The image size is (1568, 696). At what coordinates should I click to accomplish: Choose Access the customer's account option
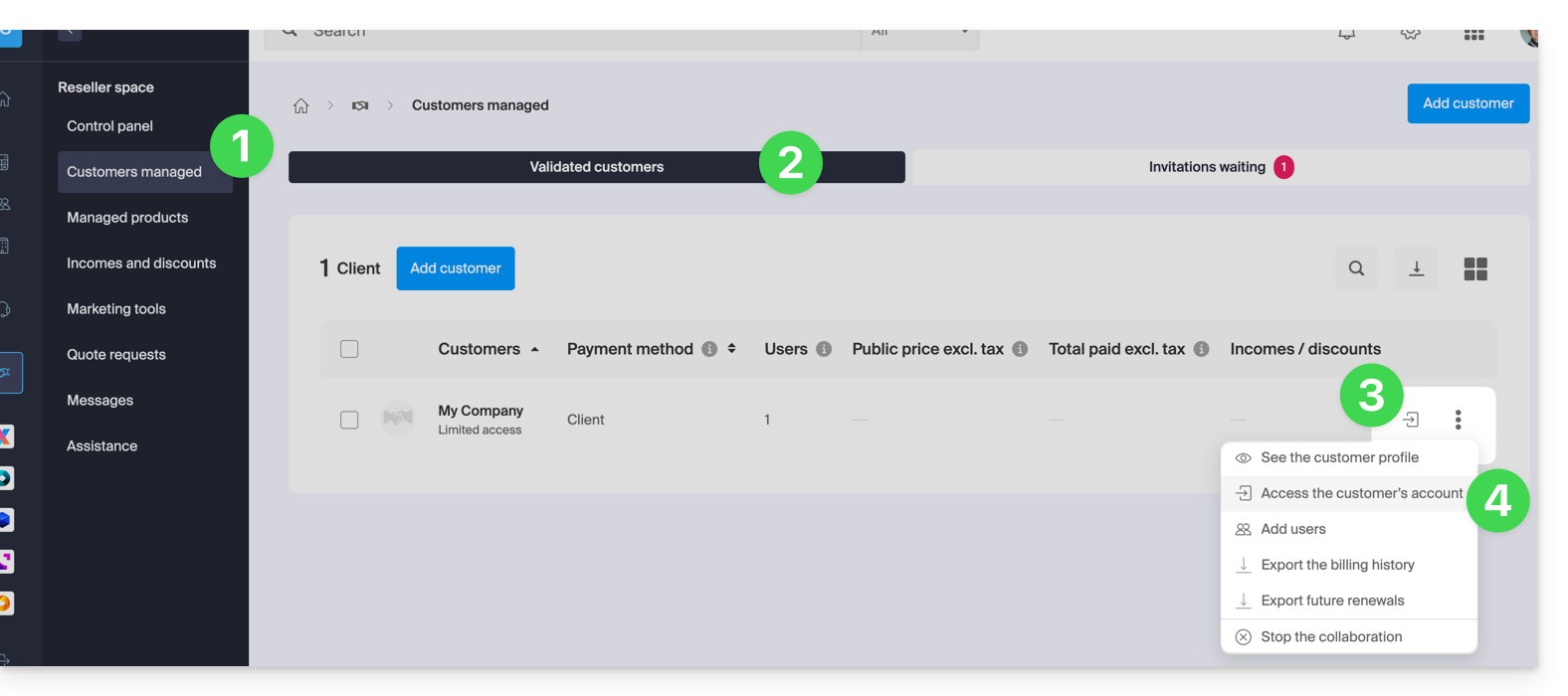pyautogui.click(x=1360, y=493)
